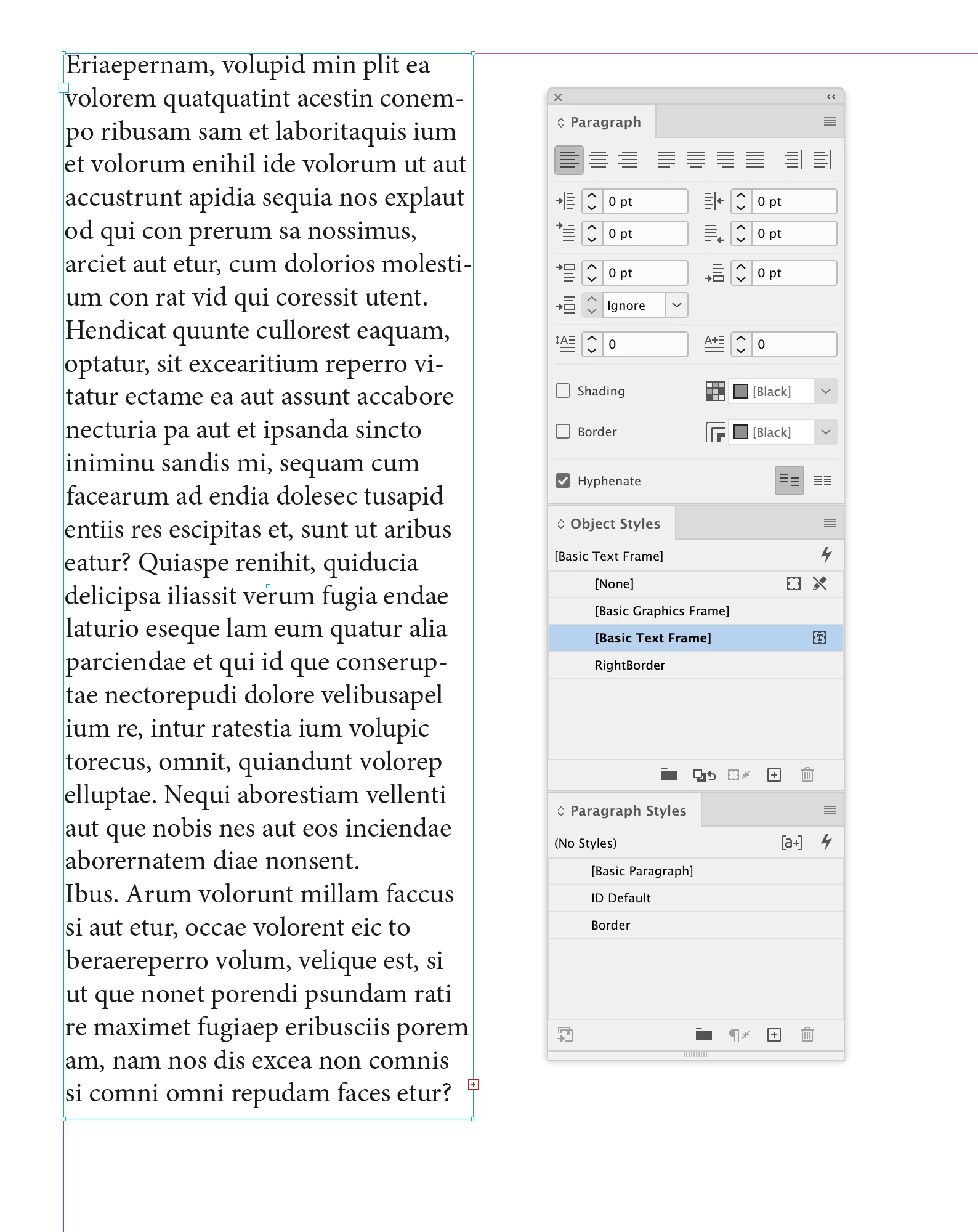Click the Shading options grid icon
This screenshot has width=978, height=1232.
tap(715, 391)
